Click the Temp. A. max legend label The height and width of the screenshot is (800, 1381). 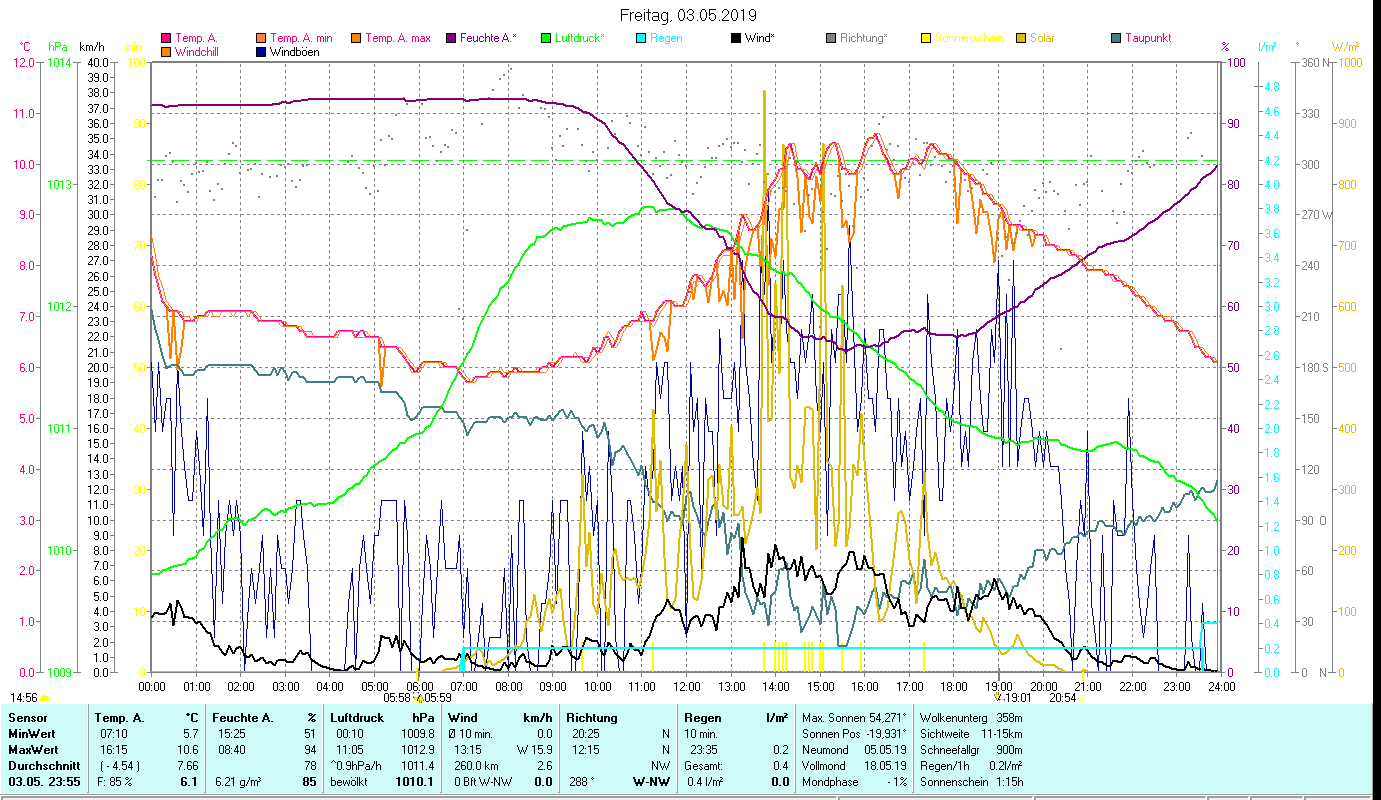397,39
